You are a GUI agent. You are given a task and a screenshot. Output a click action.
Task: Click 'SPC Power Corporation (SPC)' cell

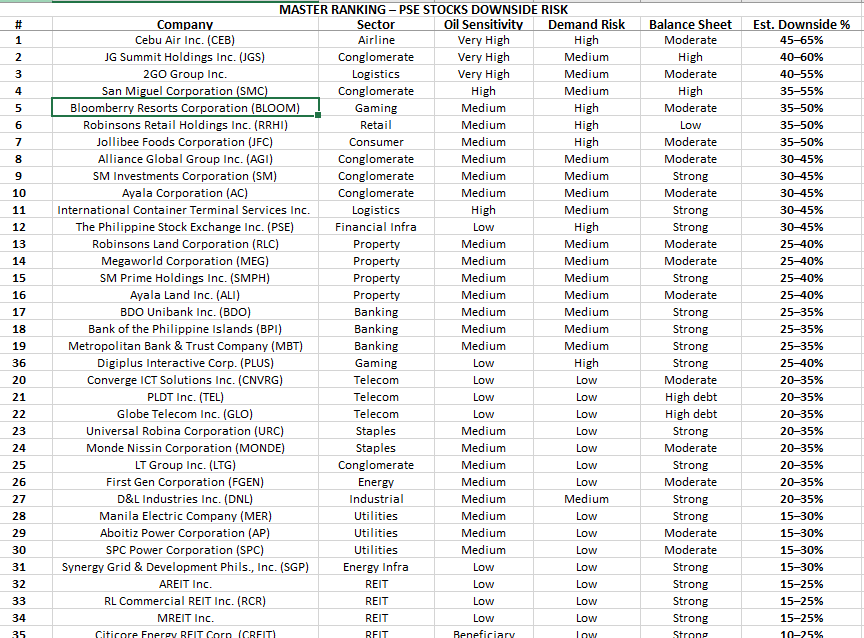pyautogui.click(x=185, y=550)
